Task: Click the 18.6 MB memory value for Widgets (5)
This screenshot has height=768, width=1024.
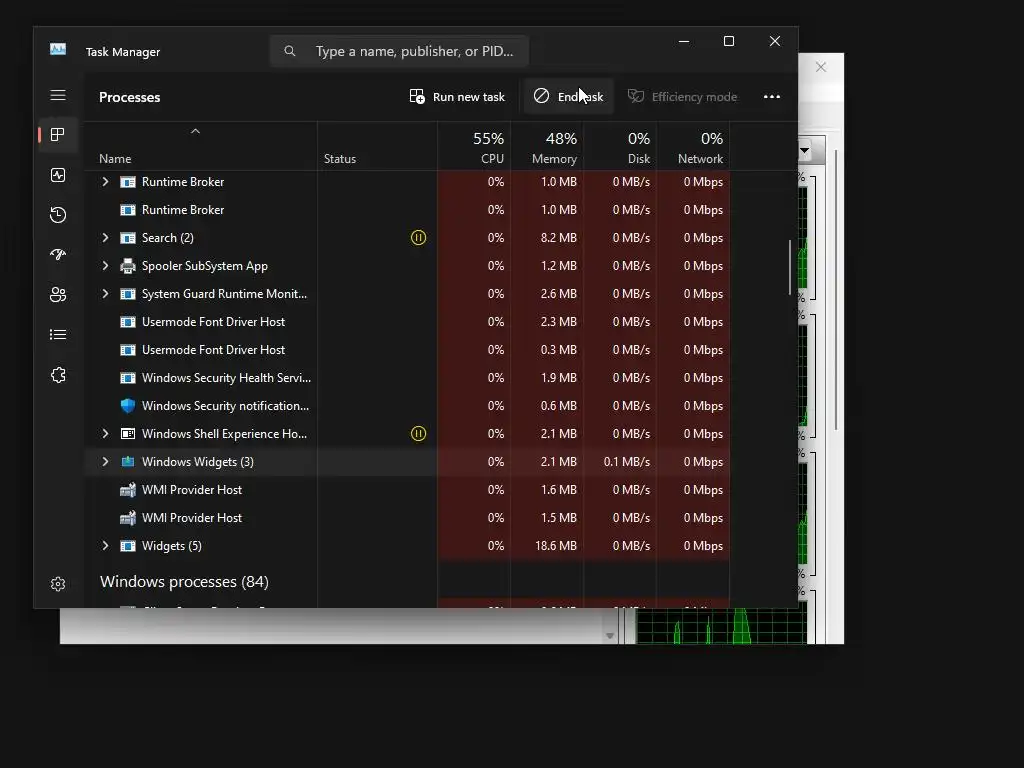Action: (x=556, y=546)
